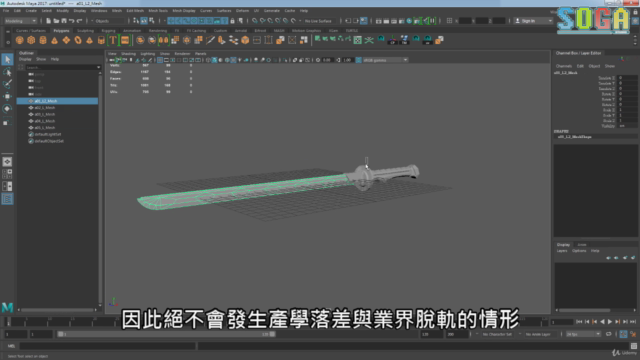Screen dimensions: 640x360
Task: Open the Outliner Display menu
Action: pyautogui.click(x=25, y=59)
